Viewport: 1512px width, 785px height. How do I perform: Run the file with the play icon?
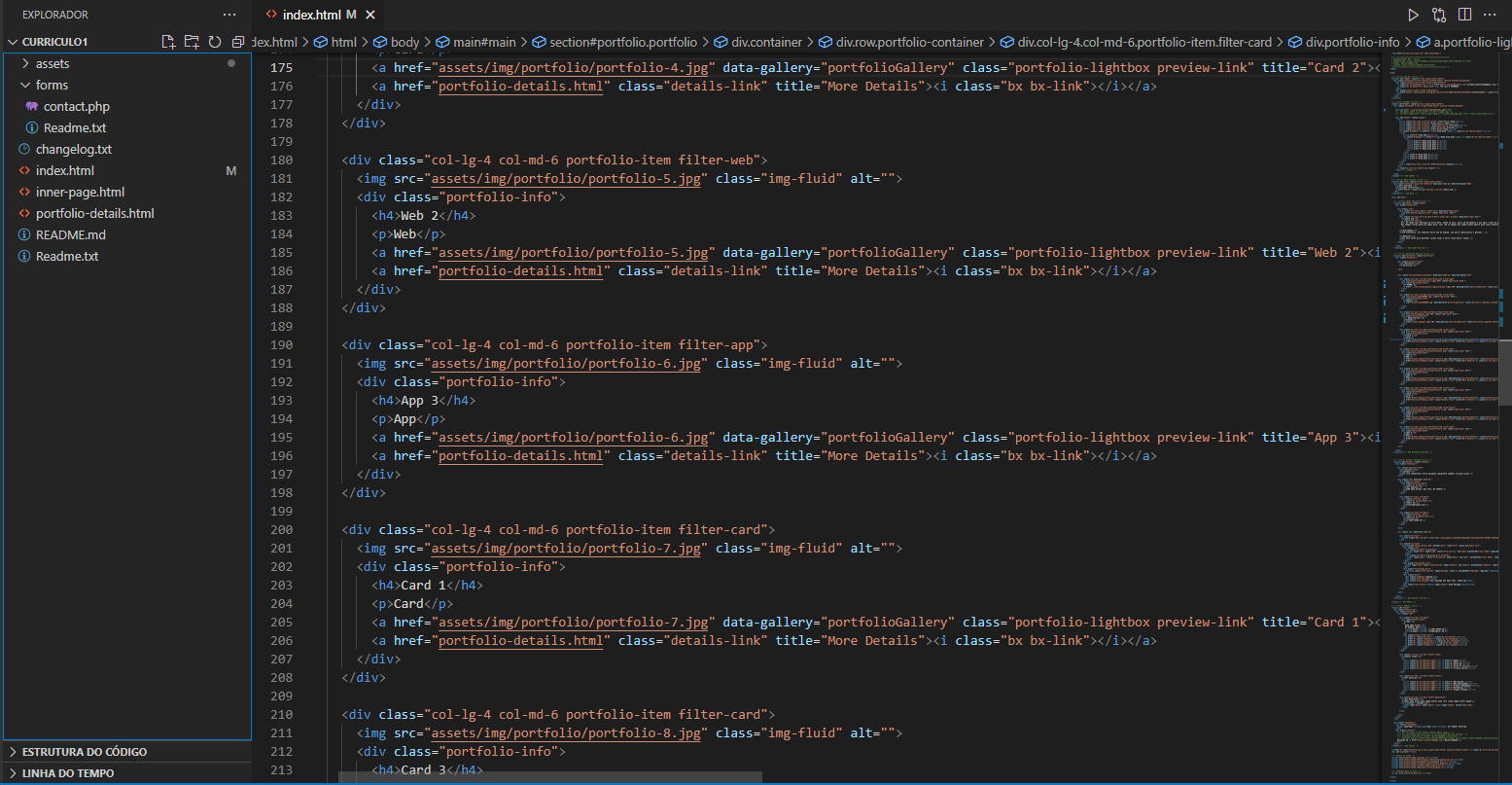click(1413, 15)
